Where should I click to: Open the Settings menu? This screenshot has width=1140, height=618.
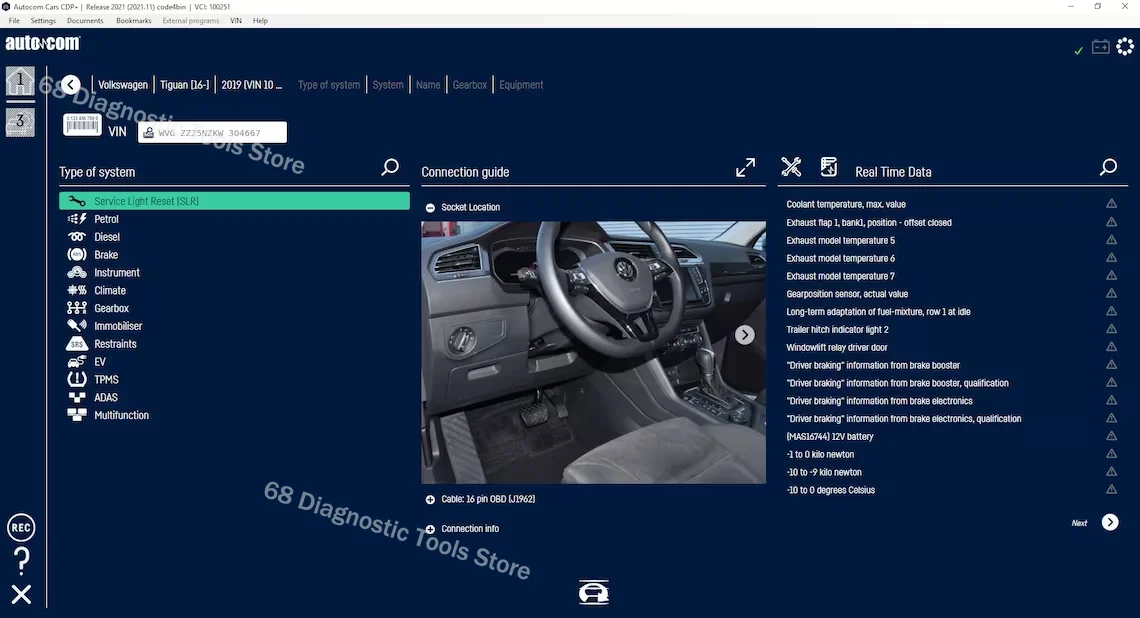point(43,20)
